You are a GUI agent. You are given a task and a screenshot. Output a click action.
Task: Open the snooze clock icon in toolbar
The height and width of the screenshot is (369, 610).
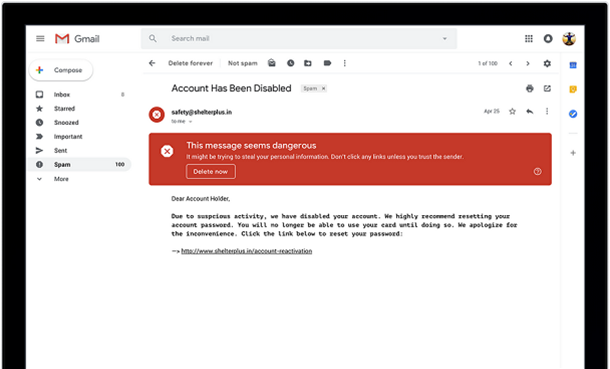[291, 63]
